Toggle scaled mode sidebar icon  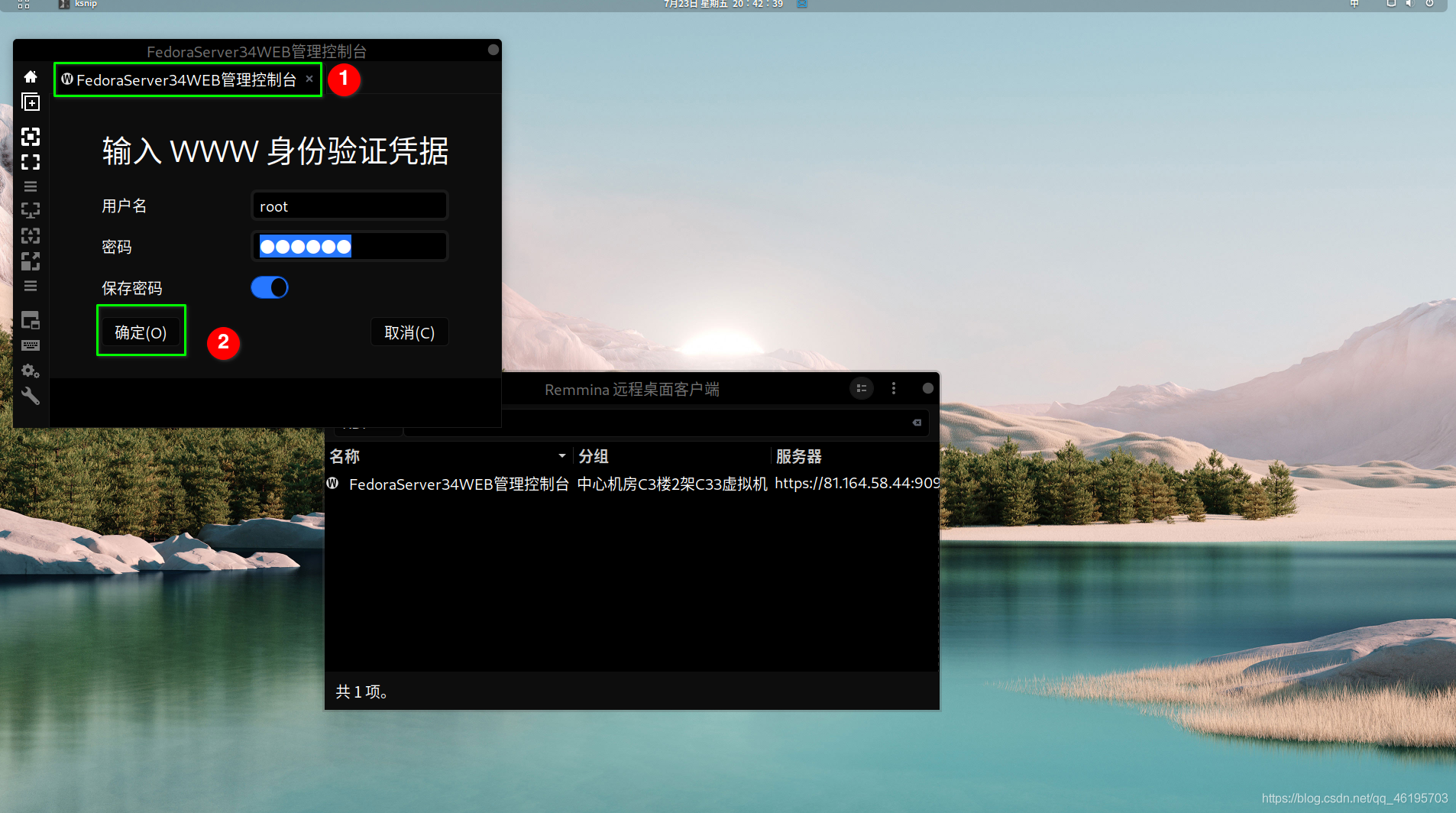(x=31, y=261)
